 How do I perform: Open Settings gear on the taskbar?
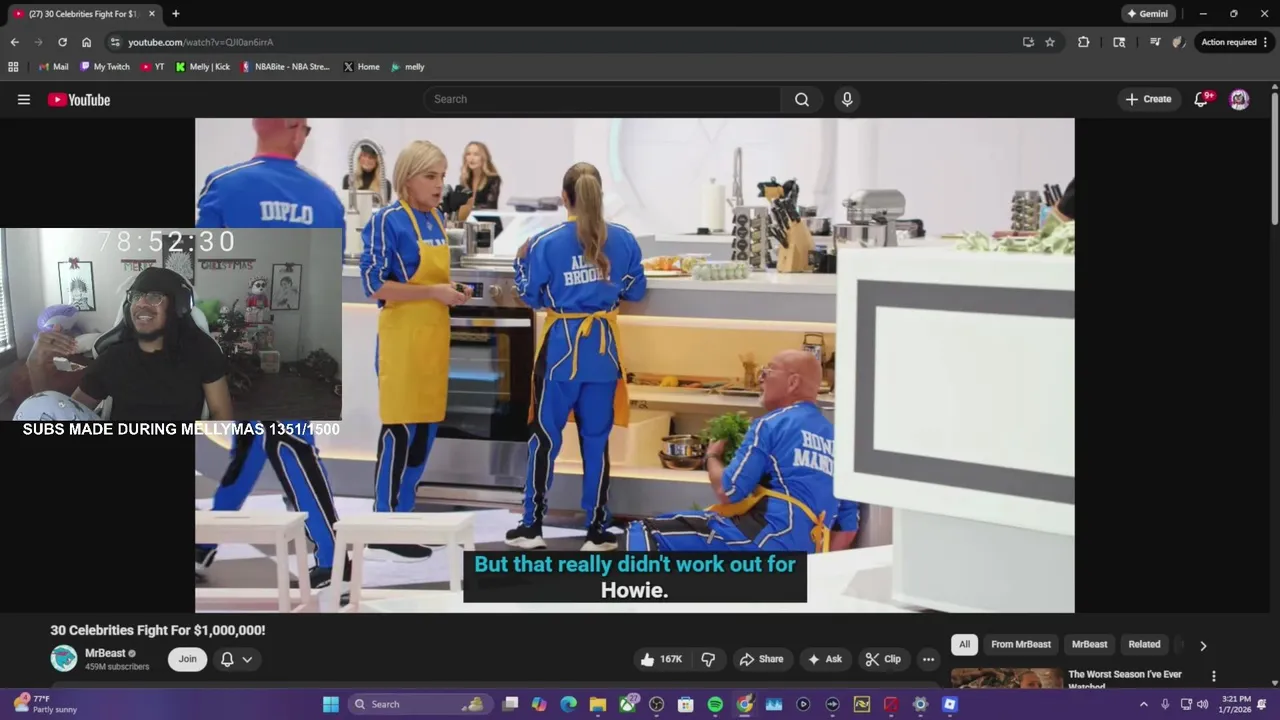[x=920, y=704]
